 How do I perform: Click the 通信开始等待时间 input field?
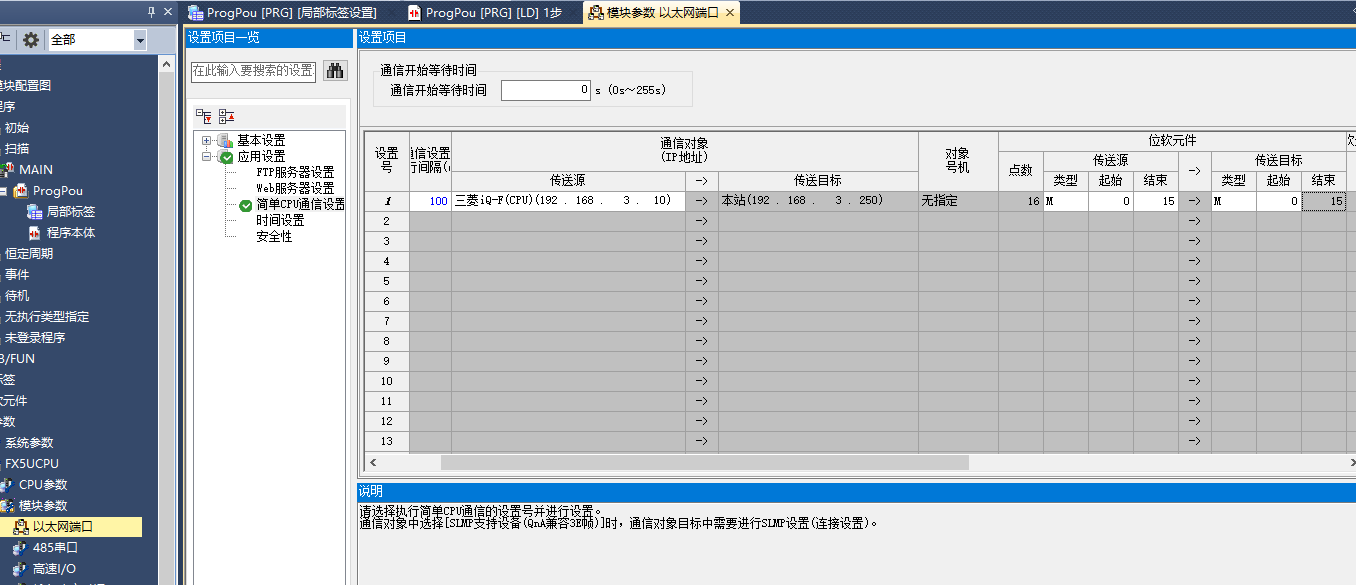coord(546,90)
